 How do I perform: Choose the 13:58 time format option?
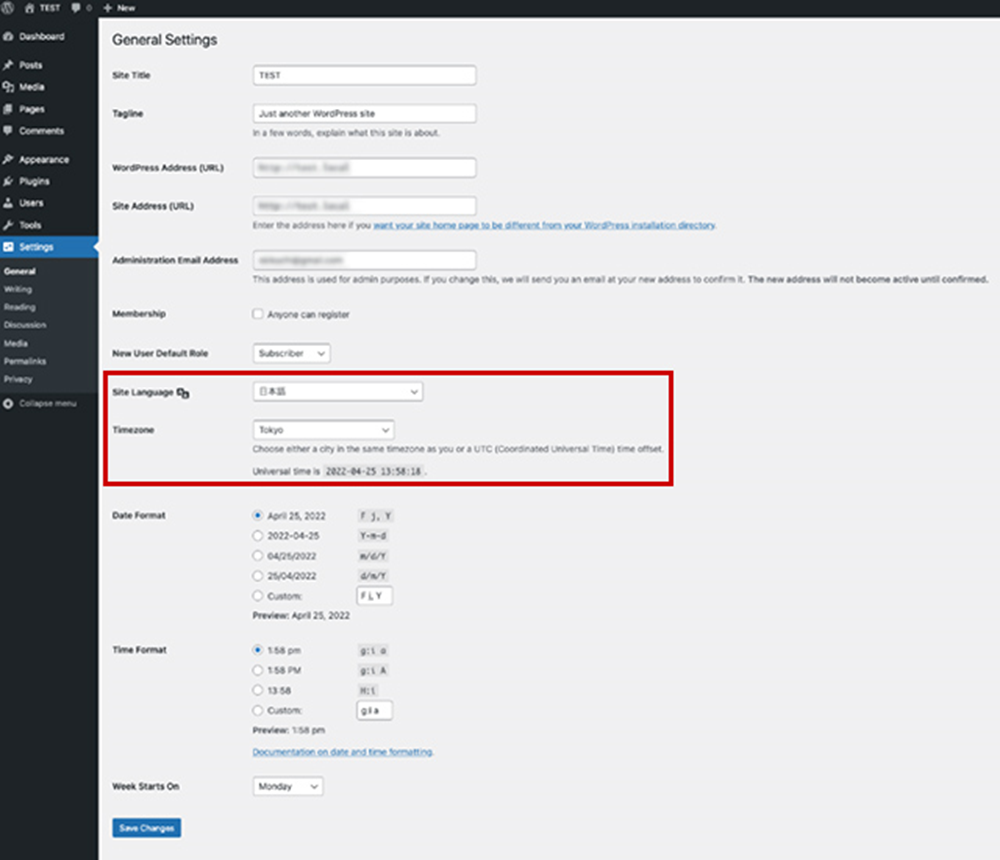(x=258, y=690)
